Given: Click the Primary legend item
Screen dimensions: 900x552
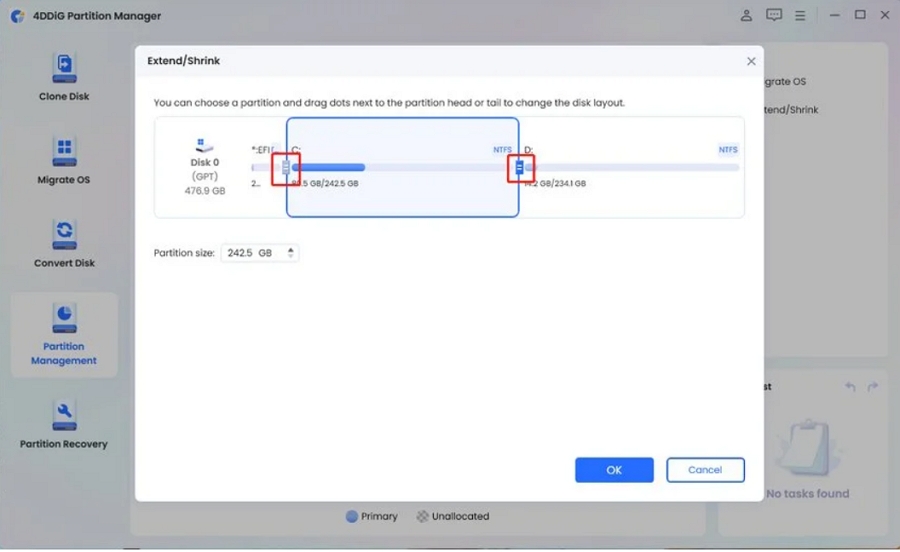Looking at the screenshot, I should coord(372,516).
